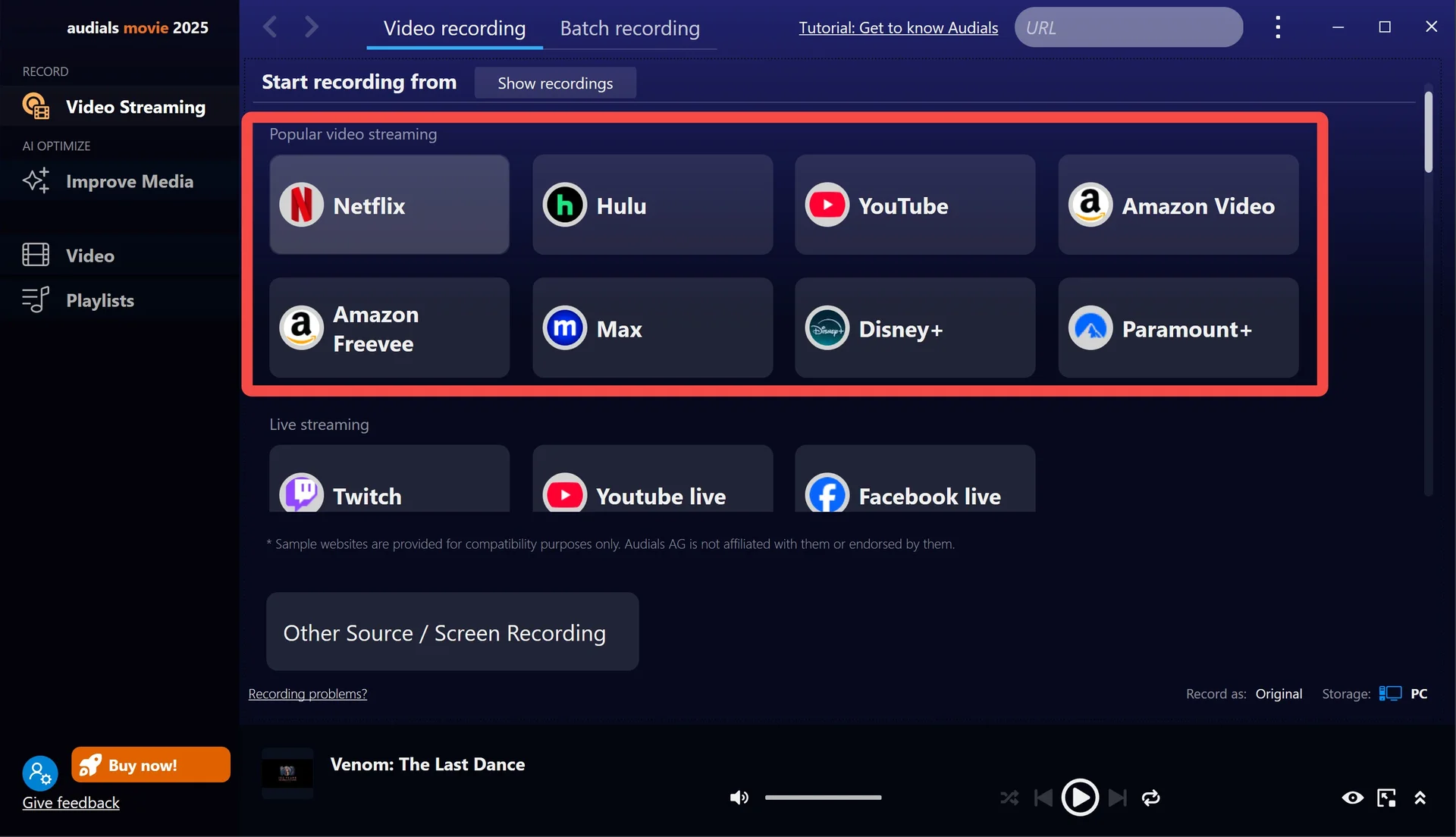Click the Show recordings button

[x=555, y=83]
